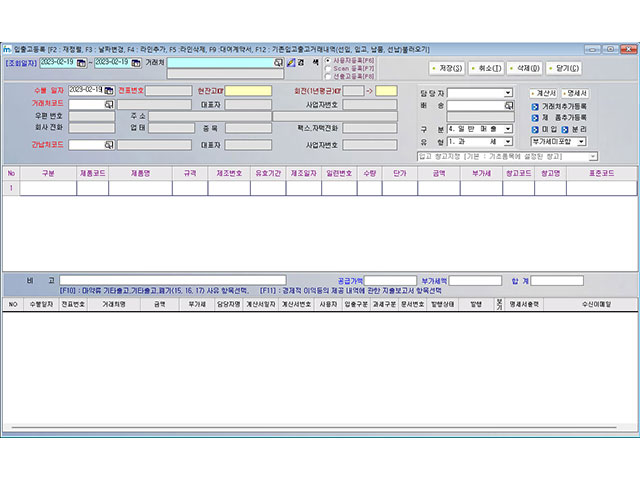Click the 수불일자 header in lower grid
The width and height of the screenshot is (640, 480).
[x=41, y=304]
